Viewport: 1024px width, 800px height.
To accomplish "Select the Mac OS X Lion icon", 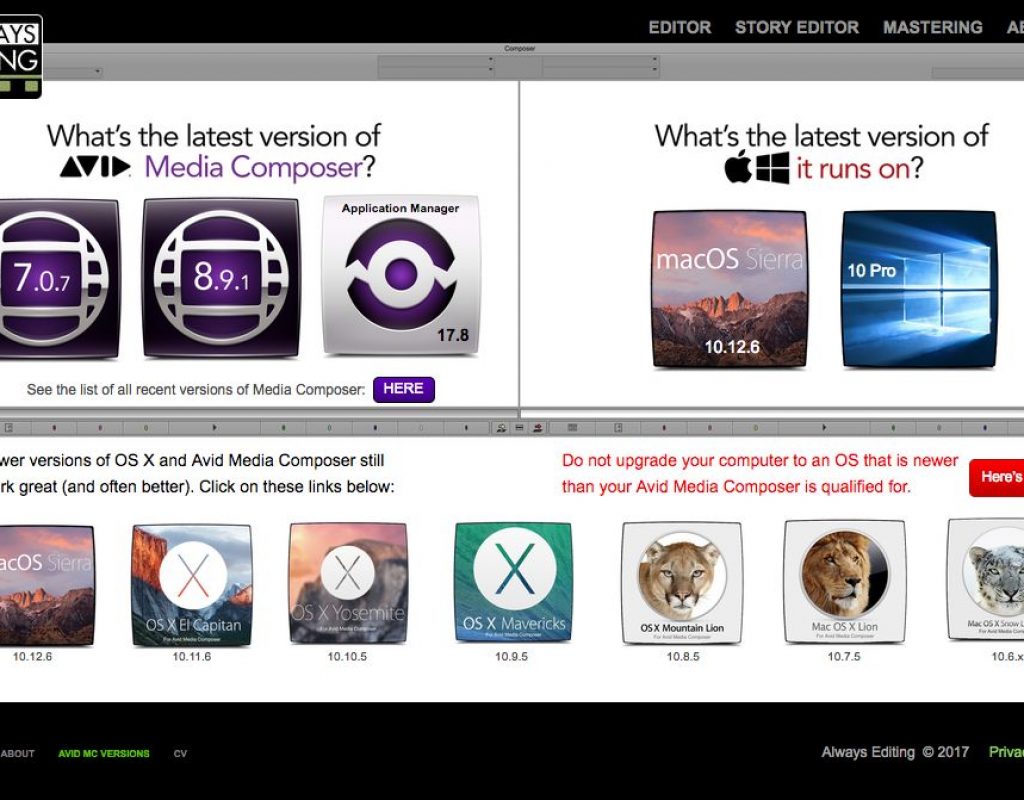I will [844, 582].
